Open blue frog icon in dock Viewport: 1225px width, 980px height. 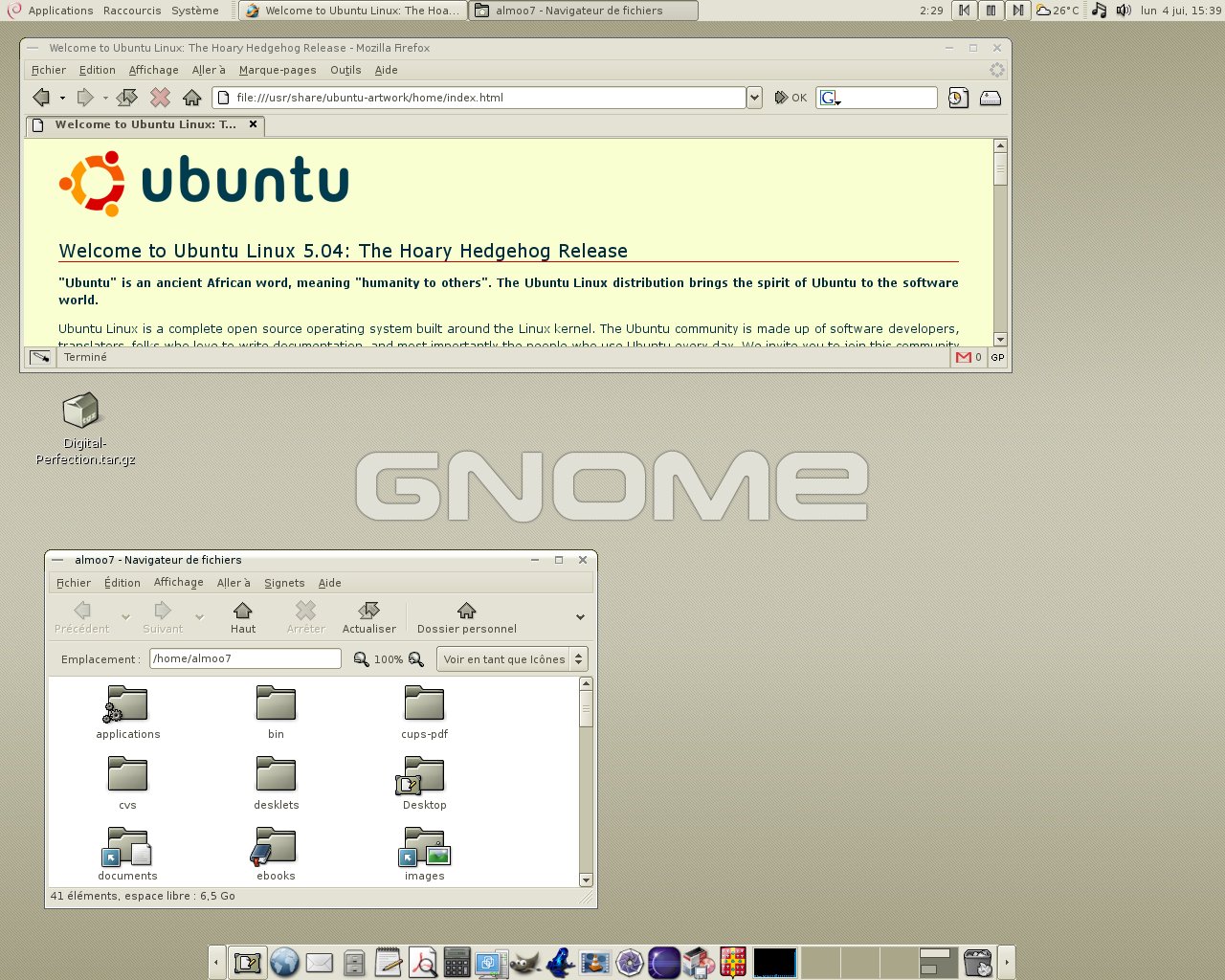tap(560, 962)
